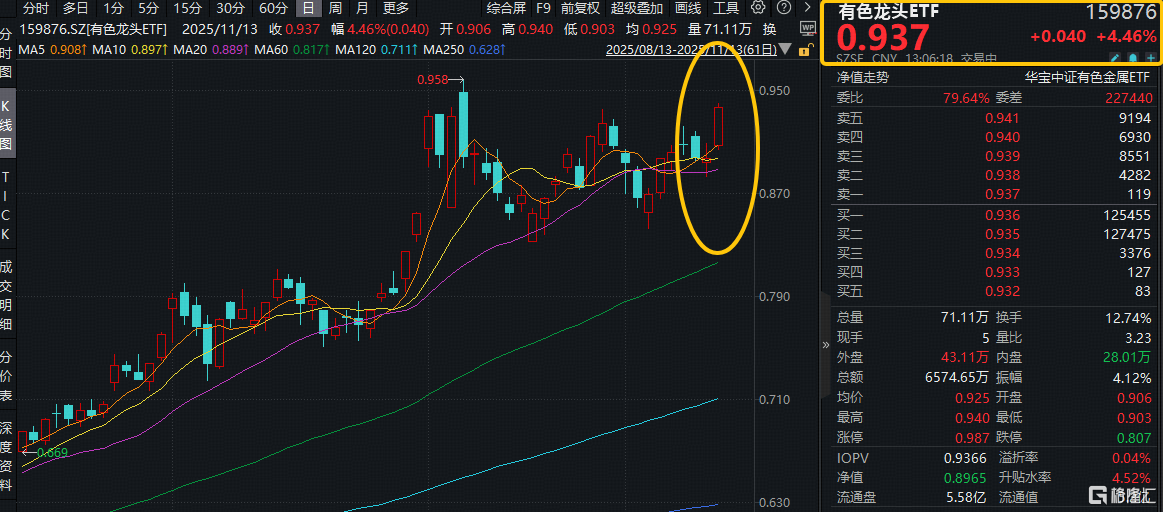Click the latest red candlestick on chart
Screen dimensions: 1163x512
[718, 125]
